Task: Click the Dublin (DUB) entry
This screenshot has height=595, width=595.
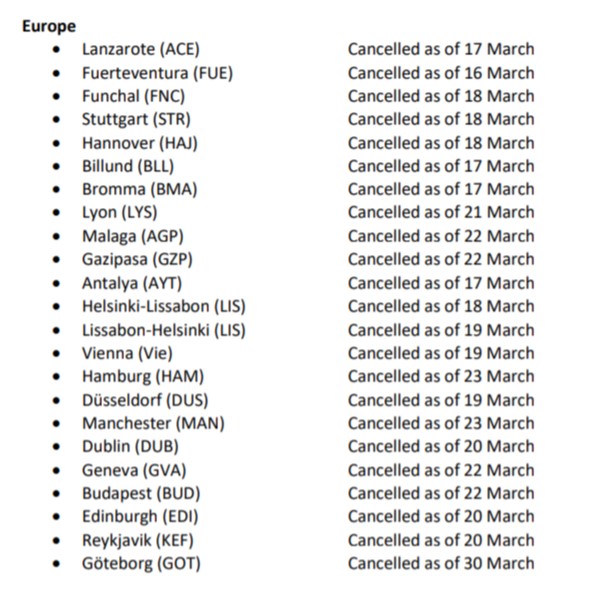Action: point(130,447)
